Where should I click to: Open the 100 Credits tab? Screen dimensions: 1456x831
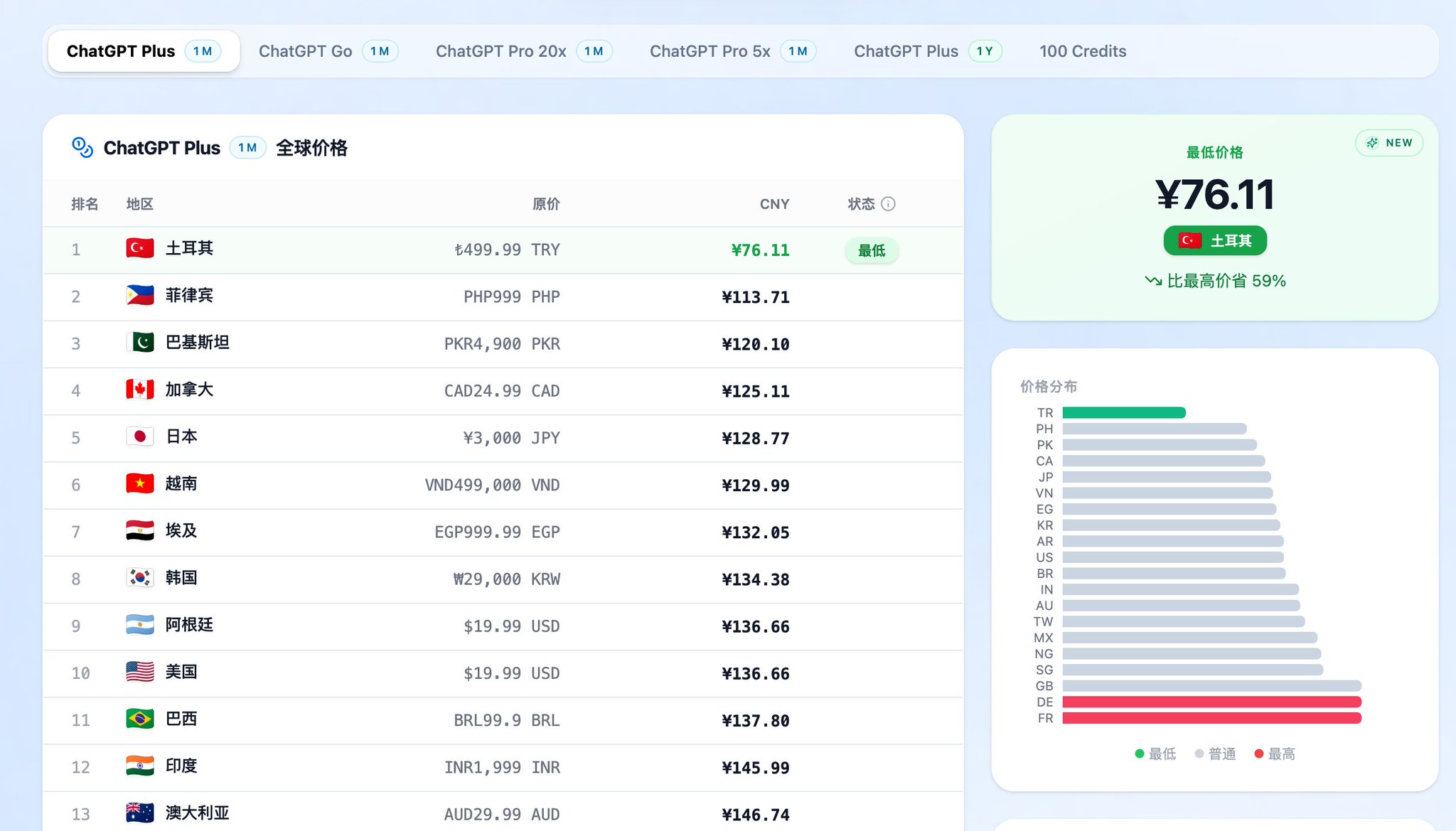click(x=1083, y=51)
